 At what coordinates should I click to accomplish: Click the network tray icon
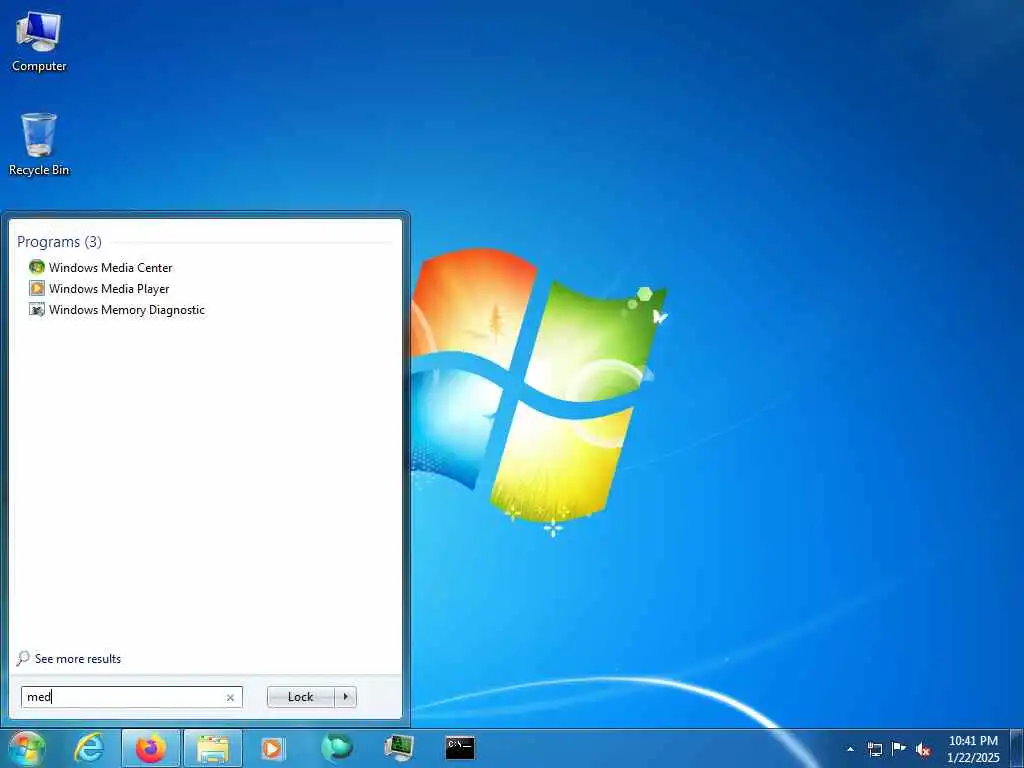click(874, 749)
